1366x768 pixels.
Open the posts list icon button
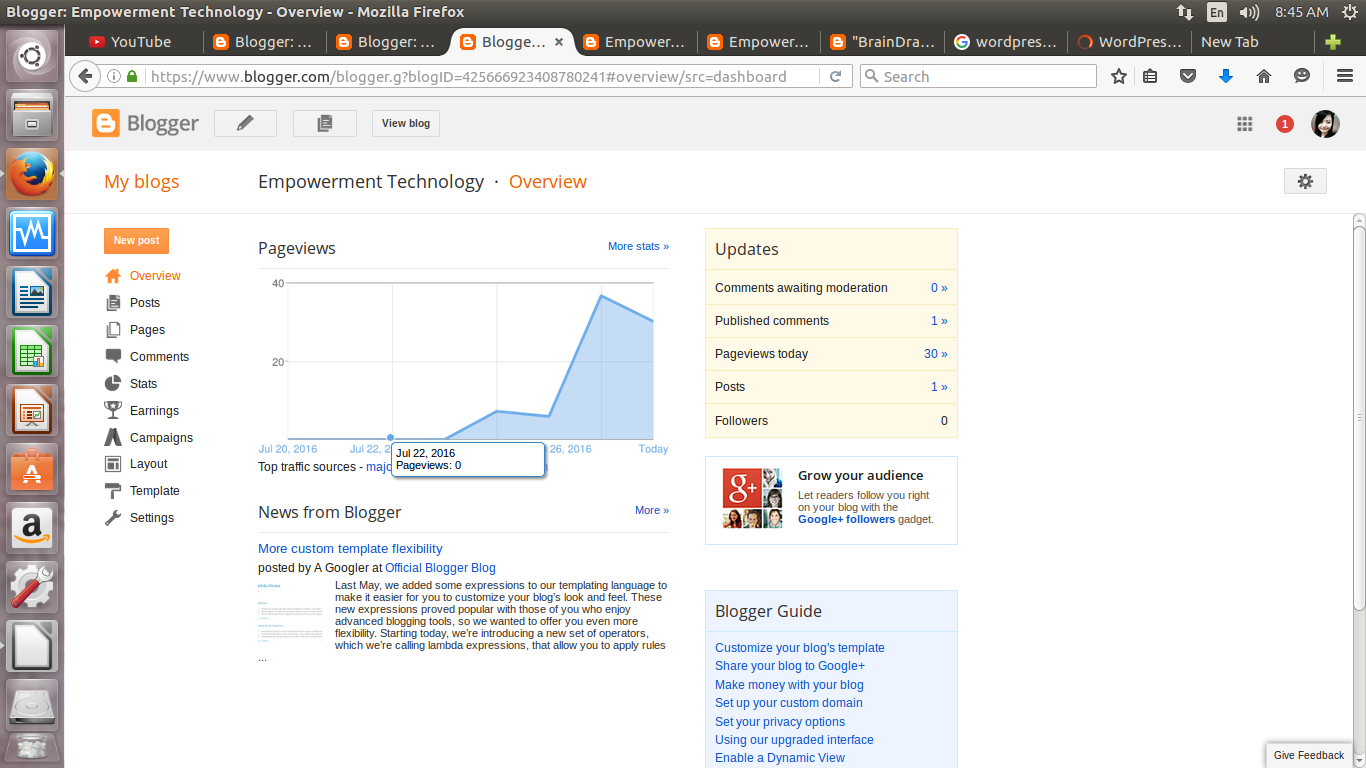324,123
